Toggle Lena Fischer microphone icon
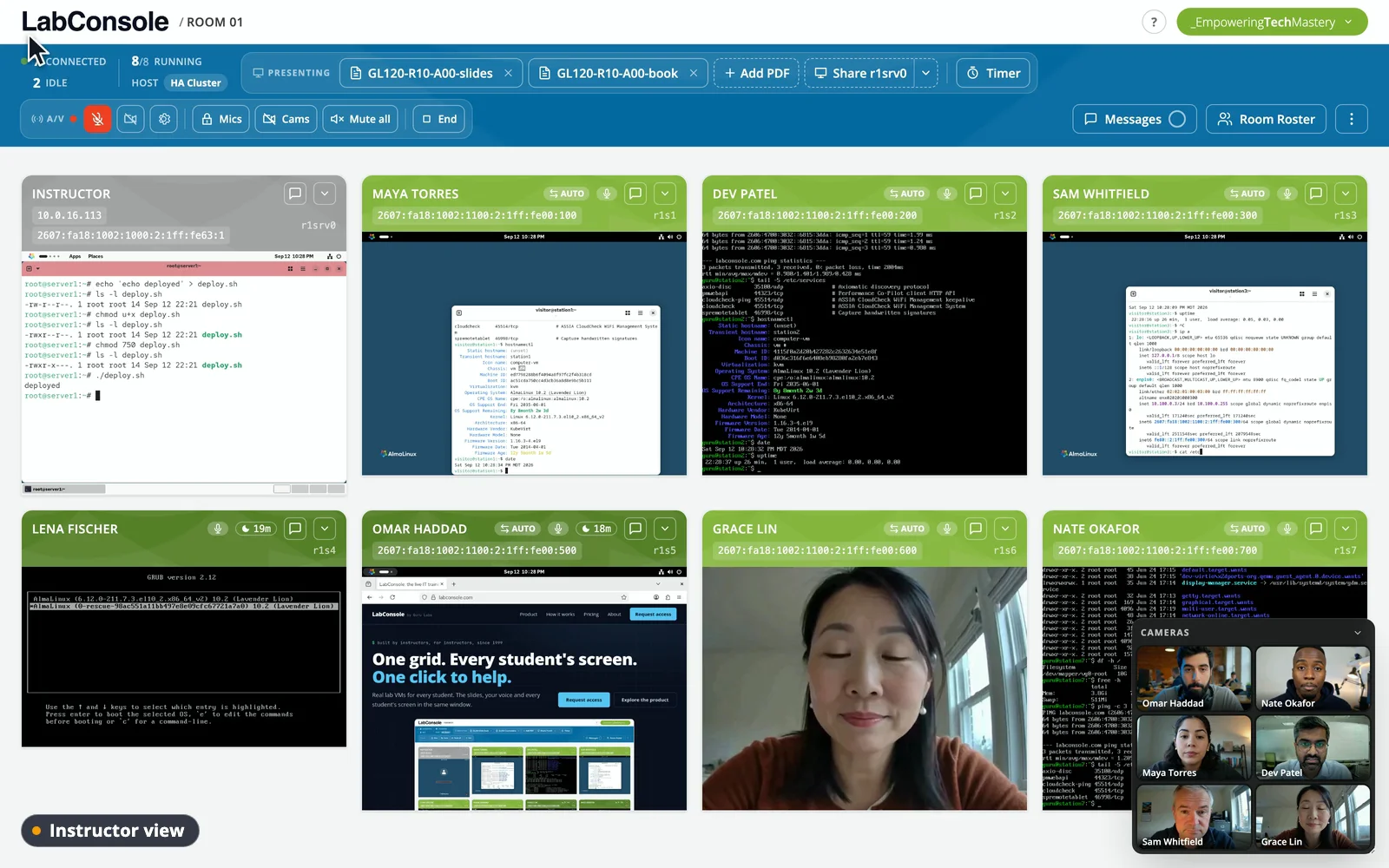1389x868 pixels. coord(218,529)
